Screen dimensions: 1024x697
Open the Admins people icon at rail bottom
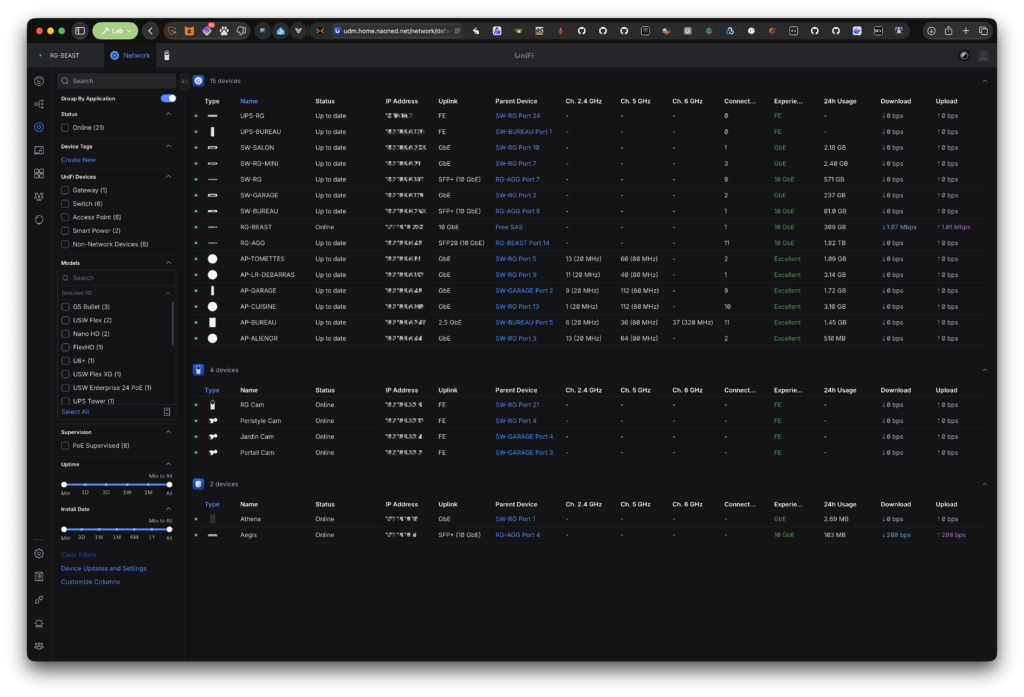click(x=39, y=646)
